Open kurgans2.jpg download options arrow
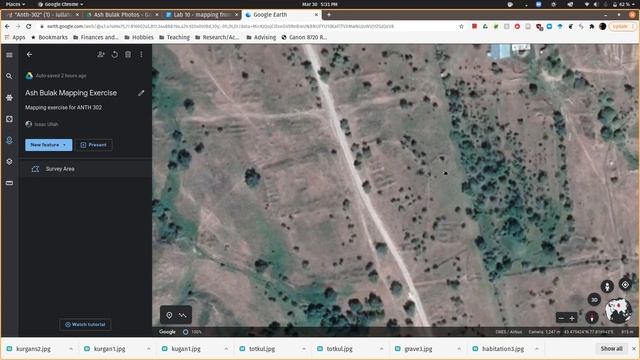This screenshot has width=640, height=360. [x=71, y=349]
